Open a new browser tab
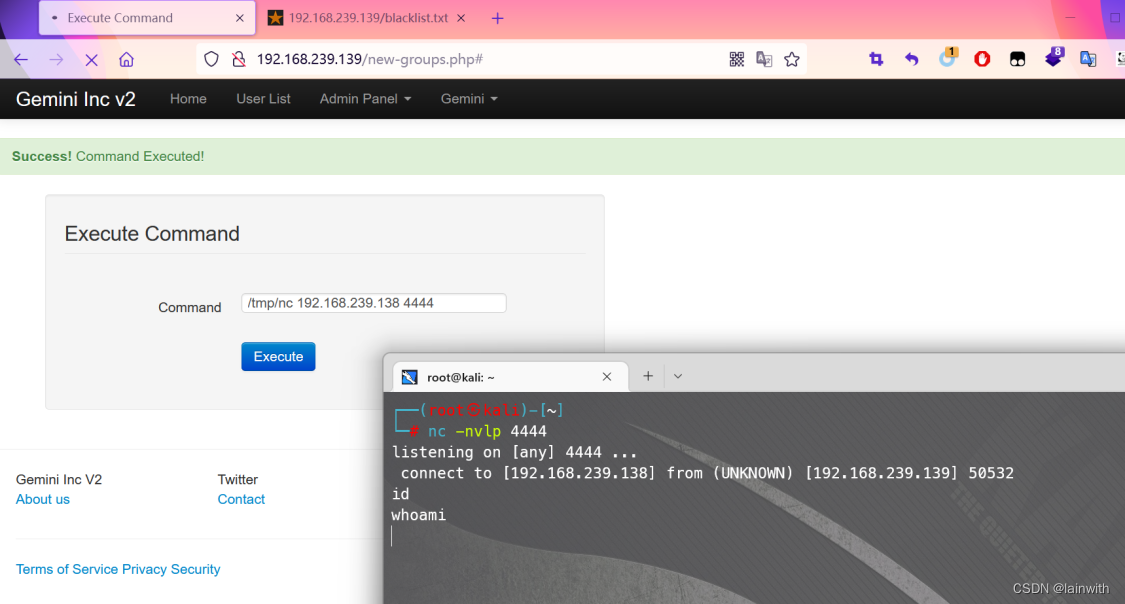This screenshot has height=604, width=1125. (x=497, y=19)
